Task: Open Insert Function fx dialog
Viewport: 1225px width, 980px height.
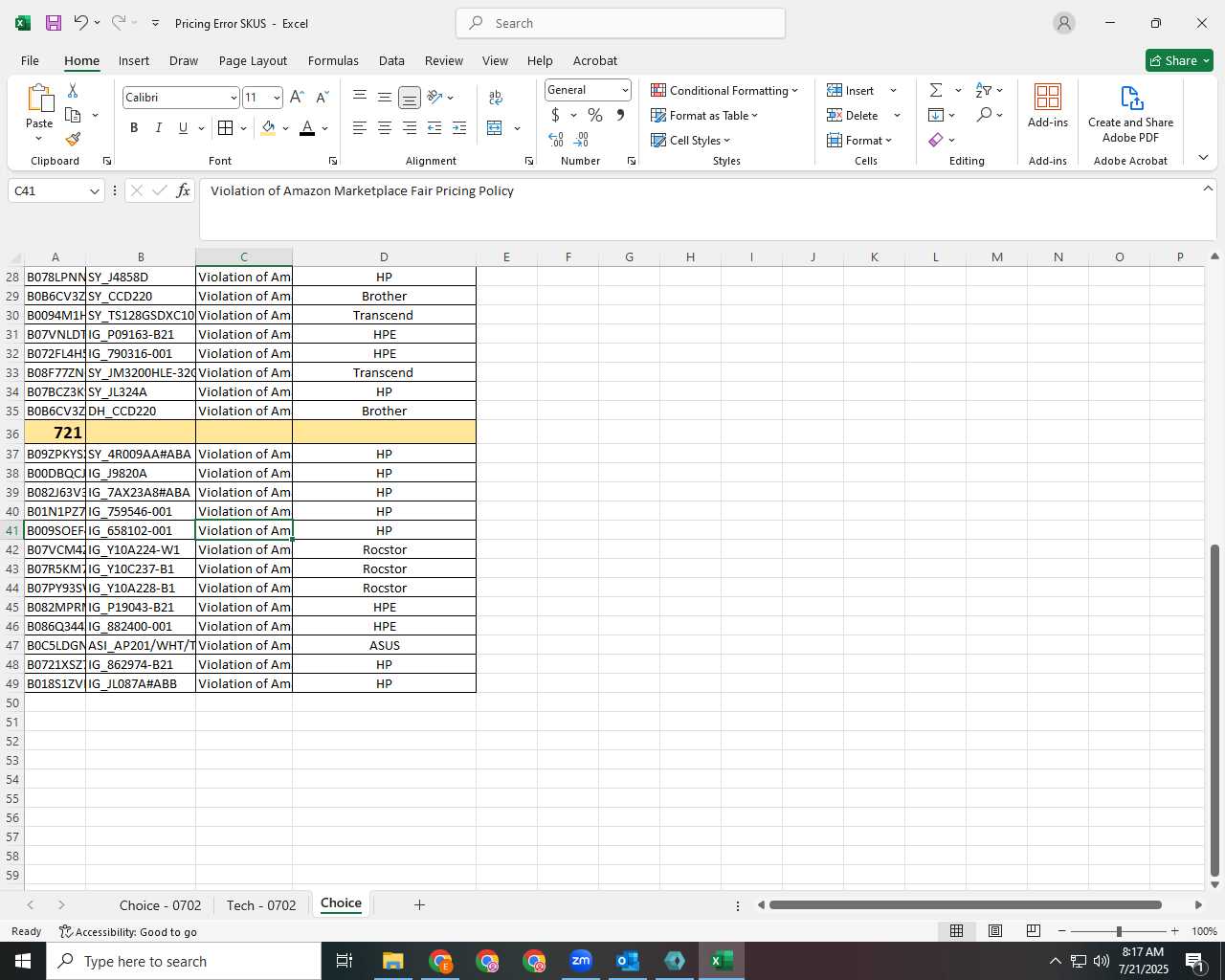Action: (183, 191)
